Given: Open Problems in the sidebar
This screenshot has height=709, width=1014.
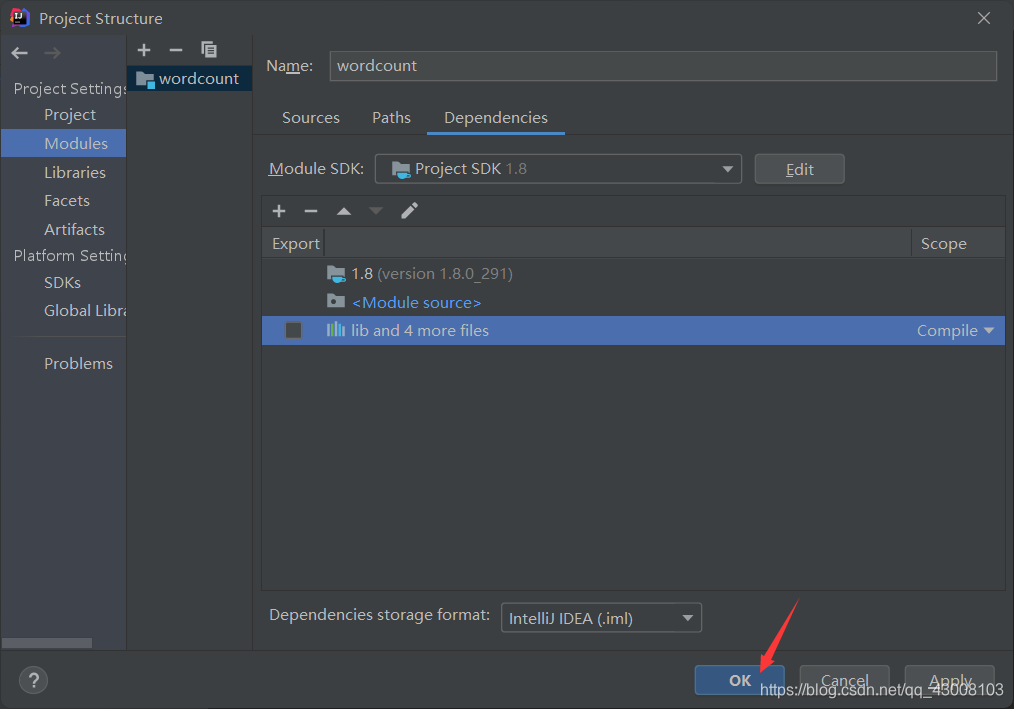Looking at the screenshot, I should point(78,364).
